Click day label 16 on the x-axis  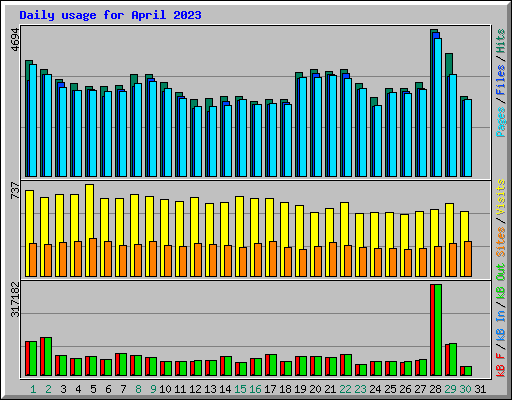tap(255, 389)
